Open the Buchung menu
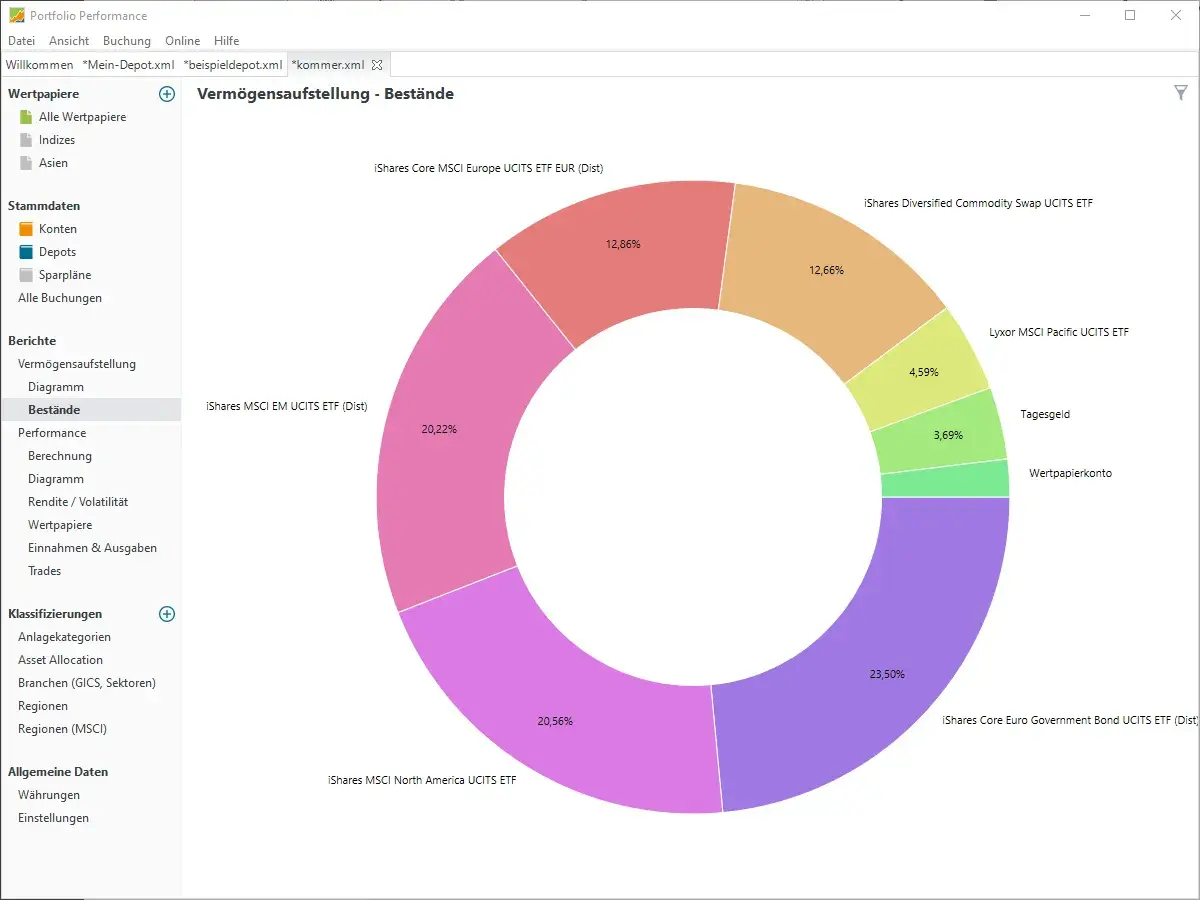The image size is (1200, 900). (127, 41)
